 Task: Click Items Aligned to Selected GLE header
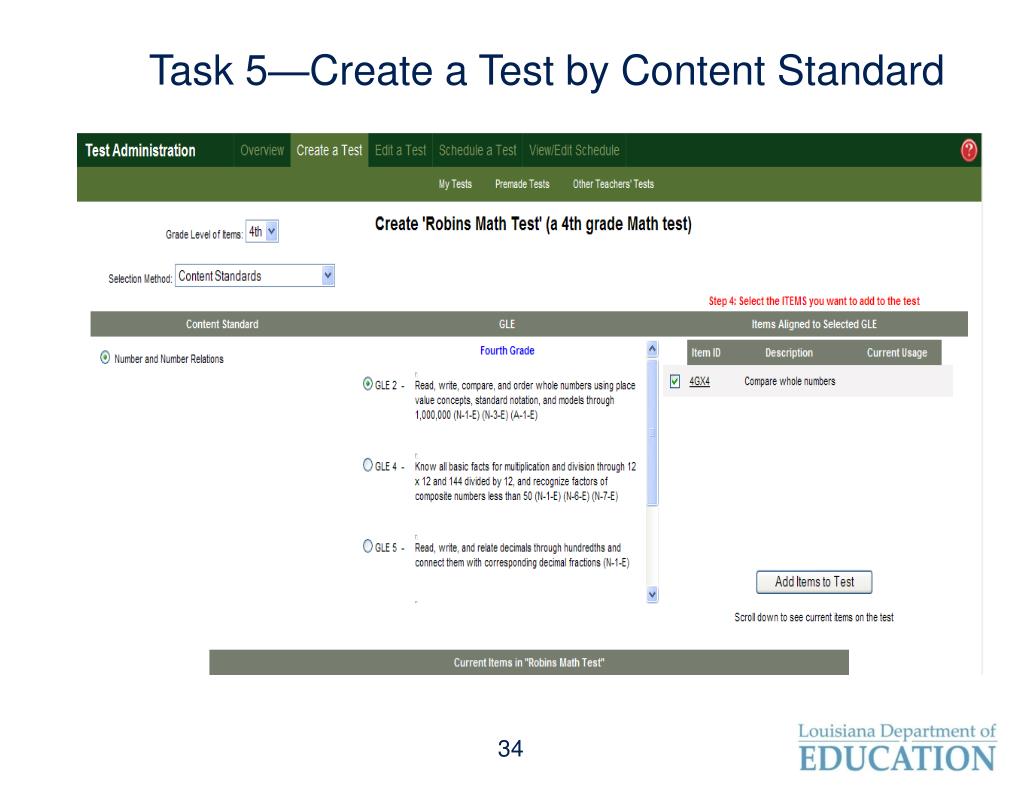(814, 324)
